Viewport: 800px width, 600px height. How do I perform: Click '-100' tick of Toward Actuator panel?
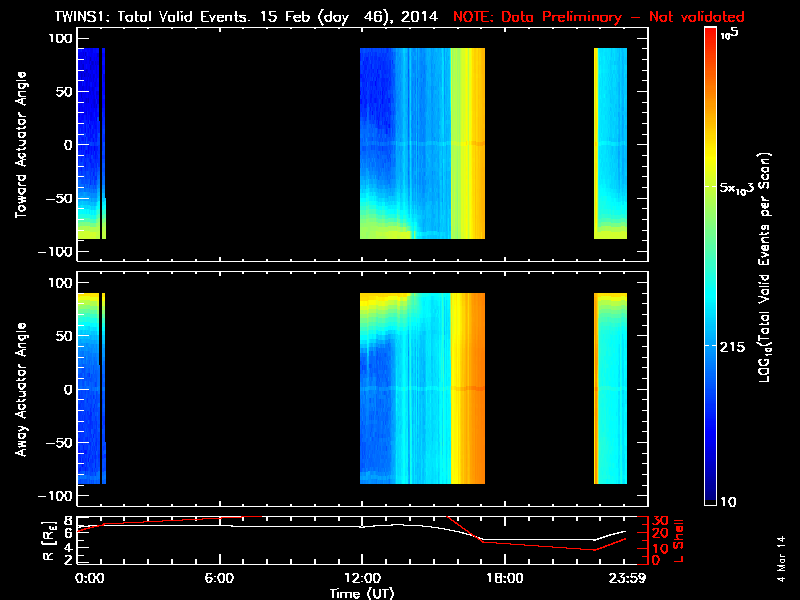coord(56,252)
